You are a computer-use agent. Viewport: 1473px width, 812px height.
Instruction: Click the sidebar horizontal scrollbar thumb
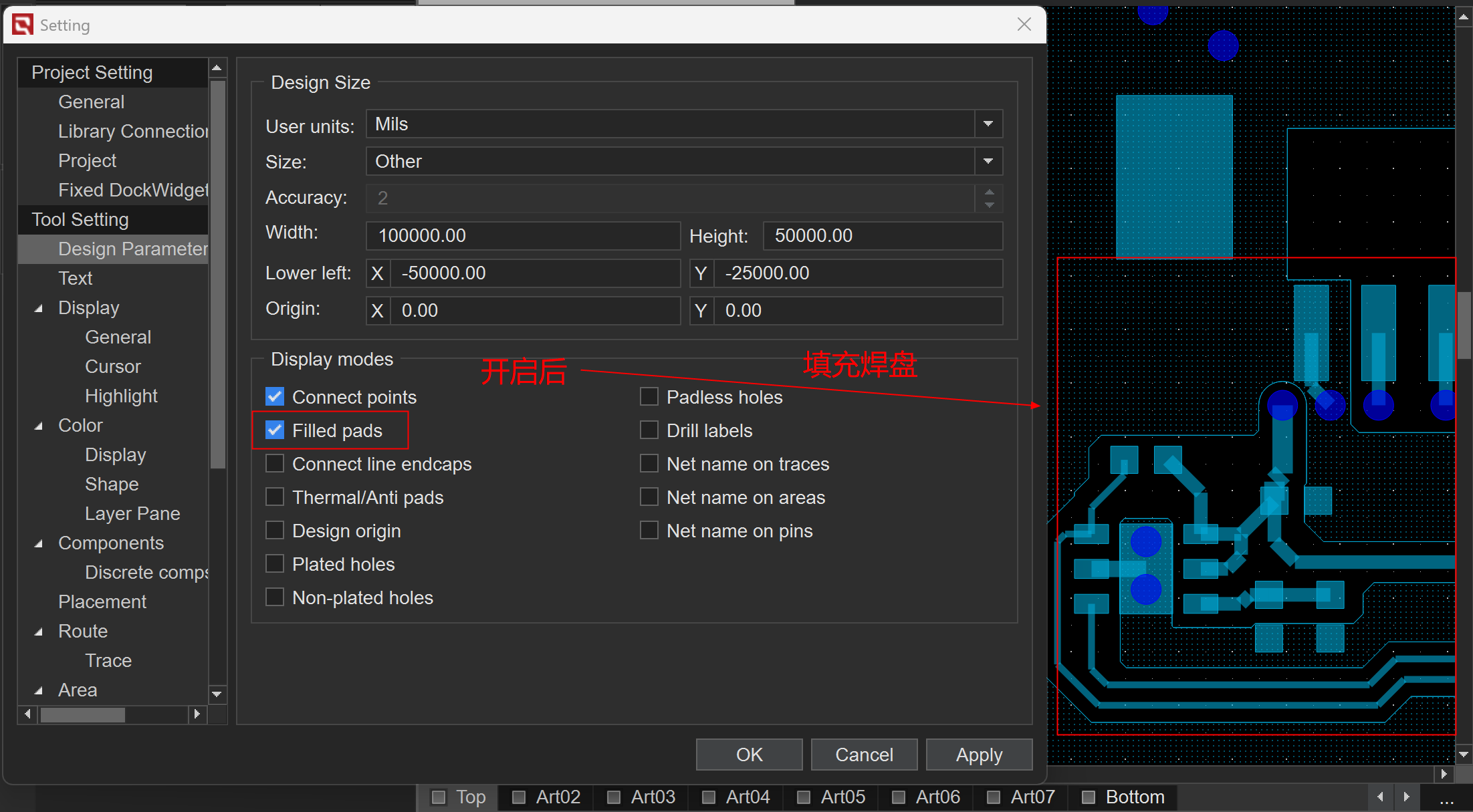tap(83, 715)
